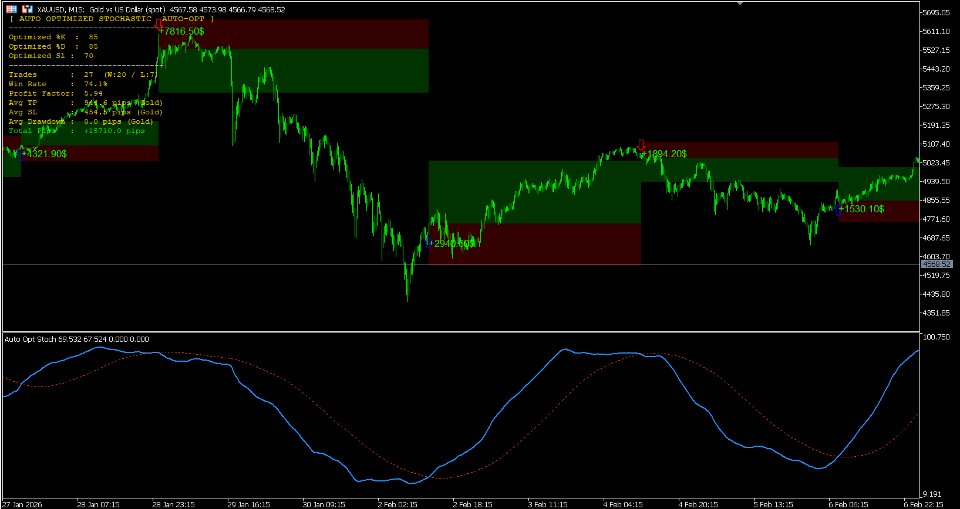The height and width of the screenshot is (509, 960).
Task: Click the Trades 27 statistics line
Action: (x=83, y=75)
